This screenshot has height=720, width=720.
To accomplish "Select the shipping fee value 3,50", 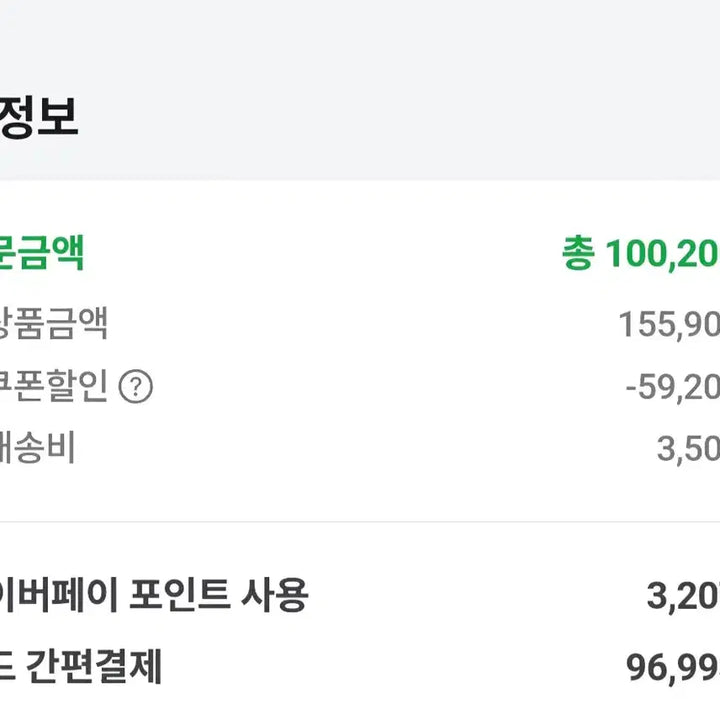I will click(x=688, y=450).
